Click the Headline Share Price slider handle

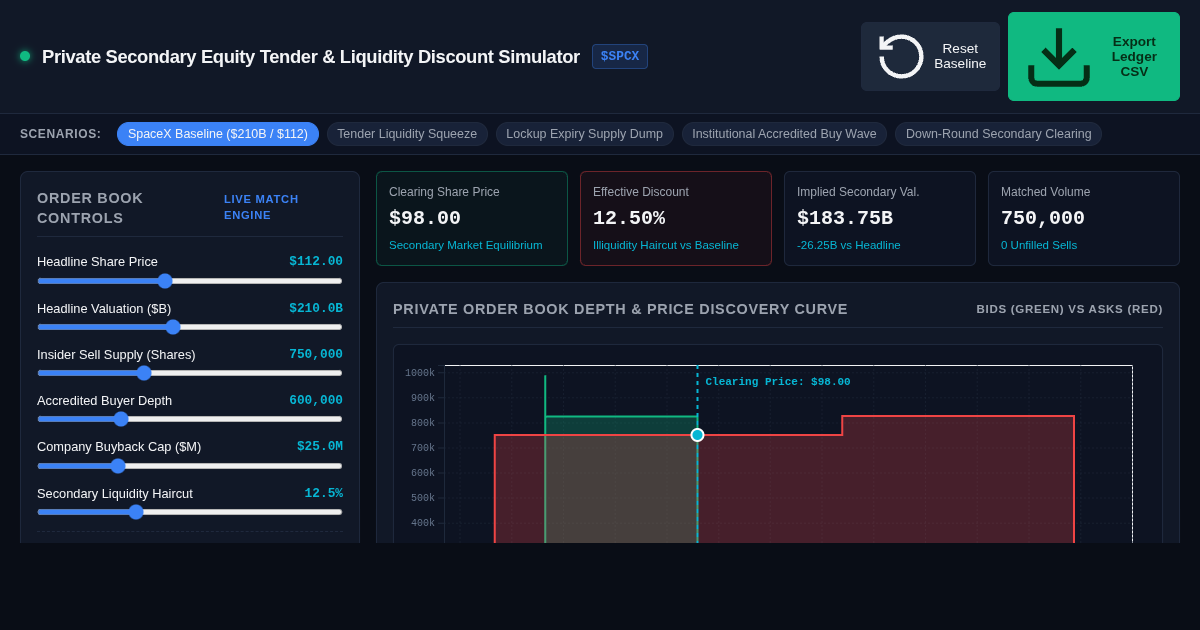pyautogui.click(x=165, y=281)
